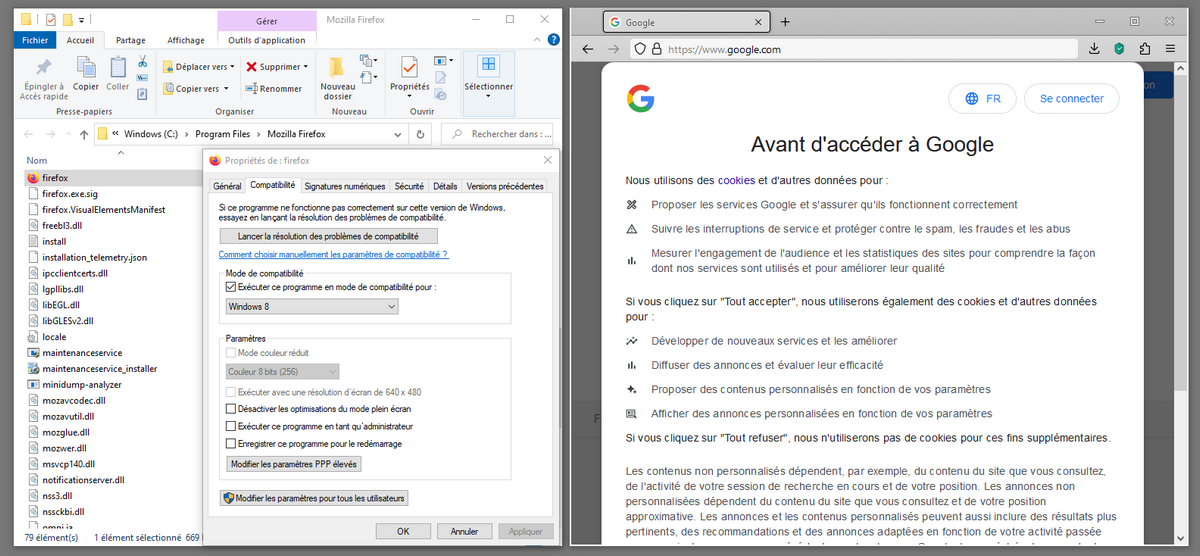Viewport: 1200px width, 556px height.
Task: Close the Google tab in Firefox
Action: tap(756, 22)
